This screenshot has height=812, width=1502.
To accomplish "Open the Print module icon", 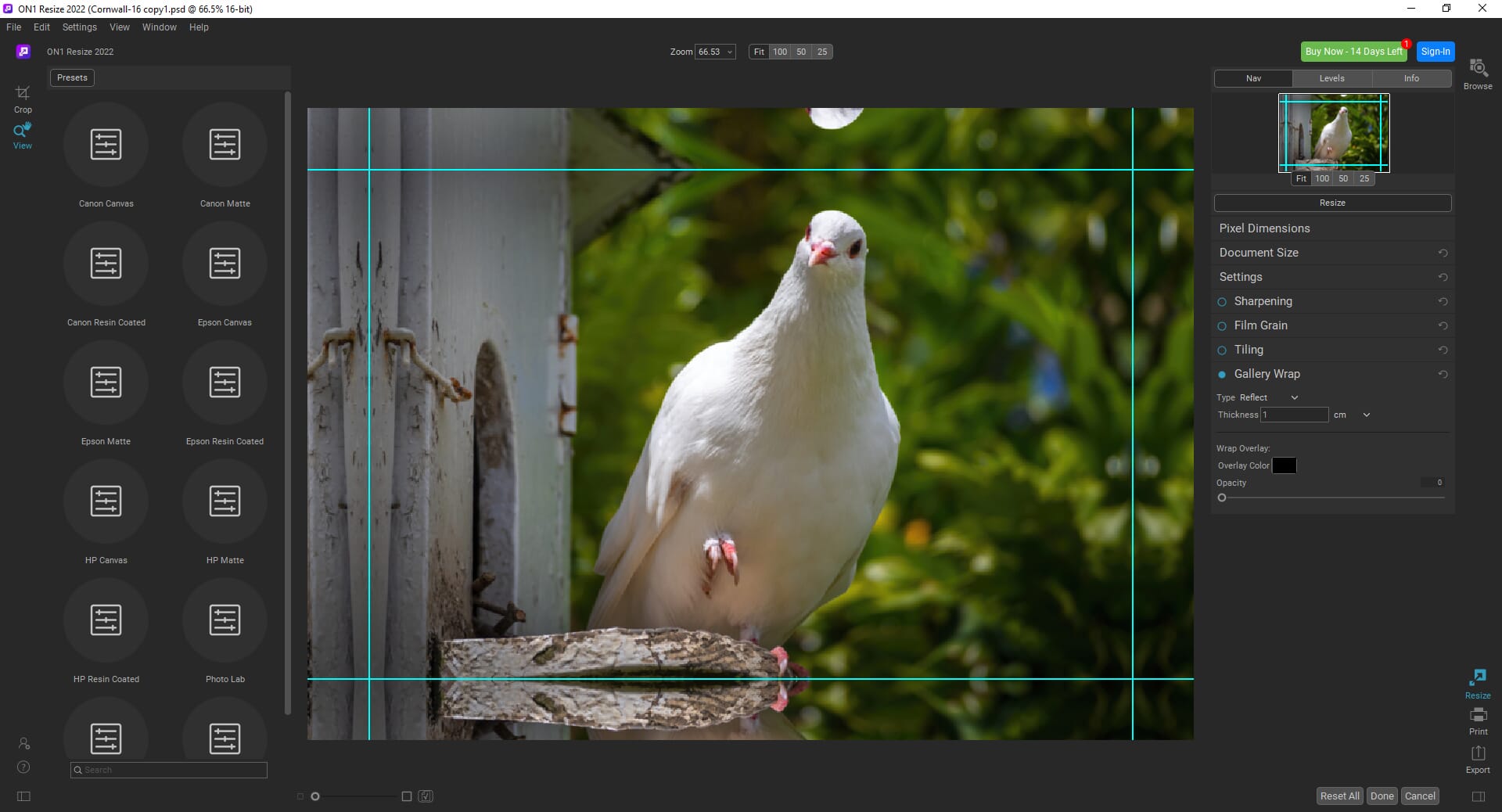I will 1478,721.
